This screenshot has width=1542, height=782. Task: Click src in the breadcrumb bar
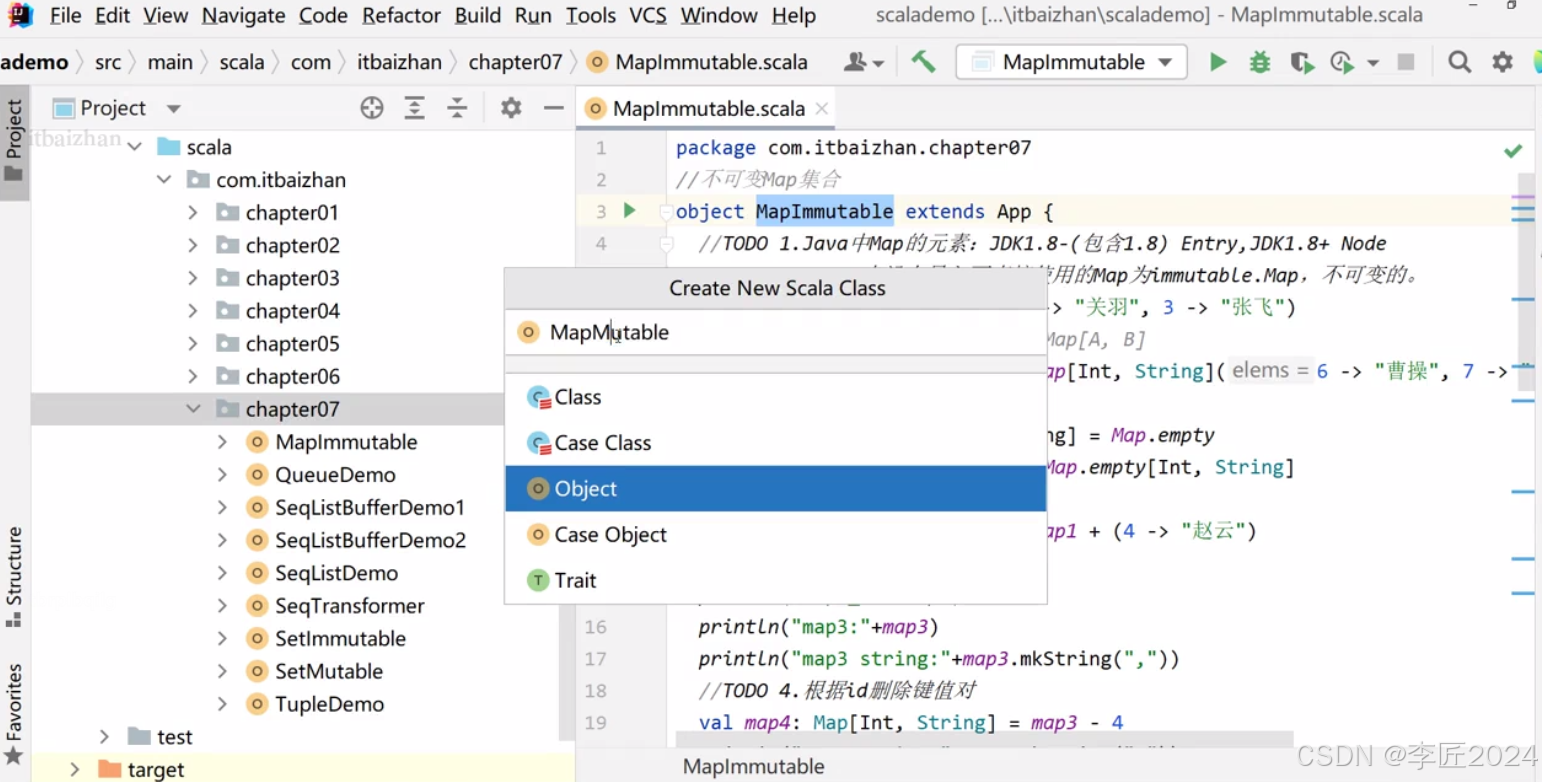point(108,62)
